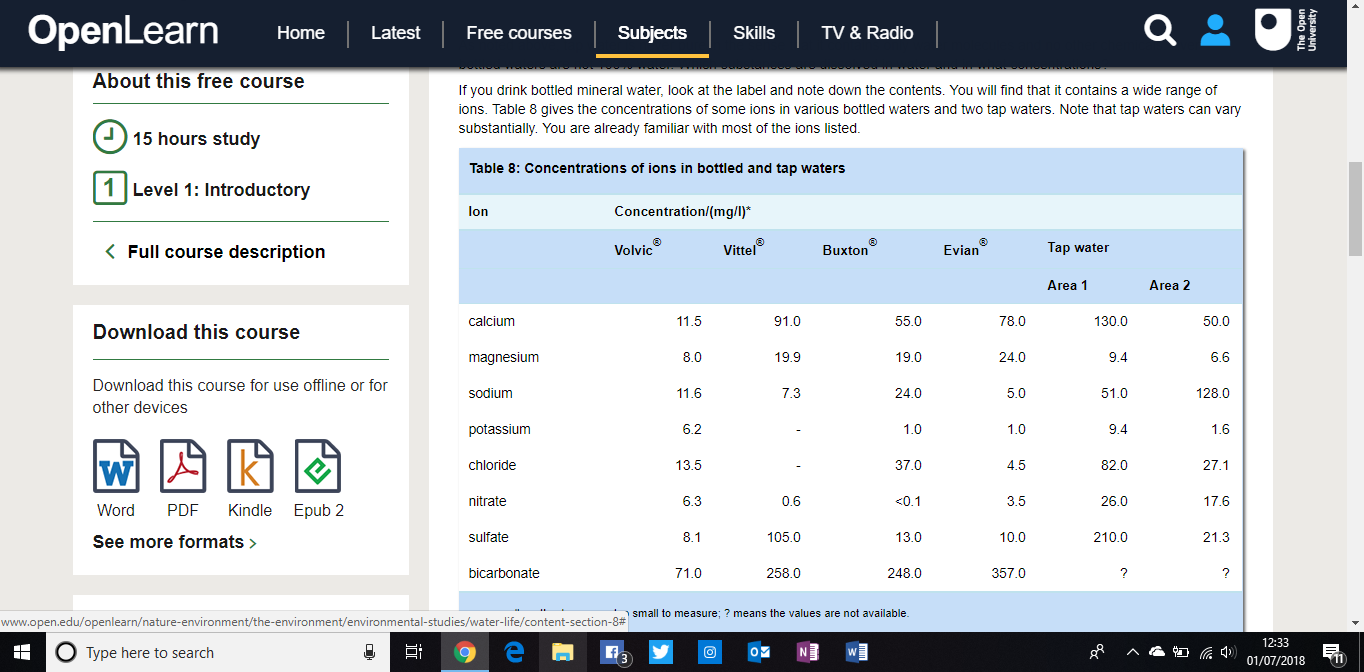Select the Subjects navigation tab
1364x672 pixels.
click(652, 33)
